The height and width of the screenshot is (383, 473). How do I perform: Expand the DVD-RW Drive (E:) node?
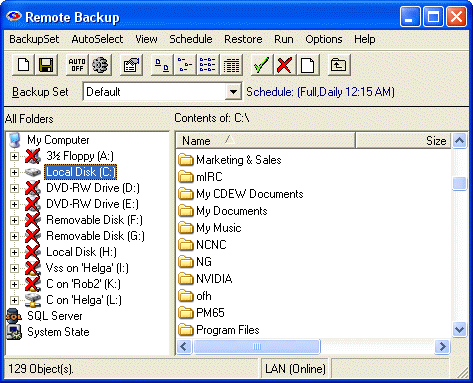pos(14,204)
